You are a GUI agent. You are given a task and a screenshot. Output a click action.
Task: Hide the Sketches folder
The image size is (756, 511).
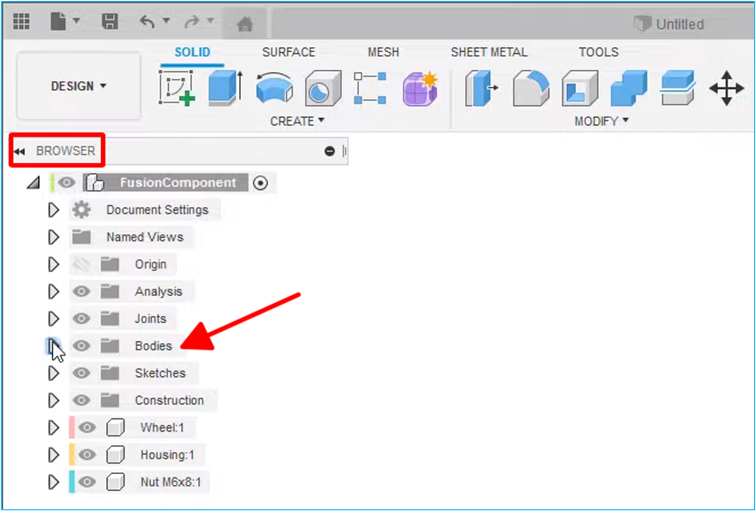pos(81,373)
